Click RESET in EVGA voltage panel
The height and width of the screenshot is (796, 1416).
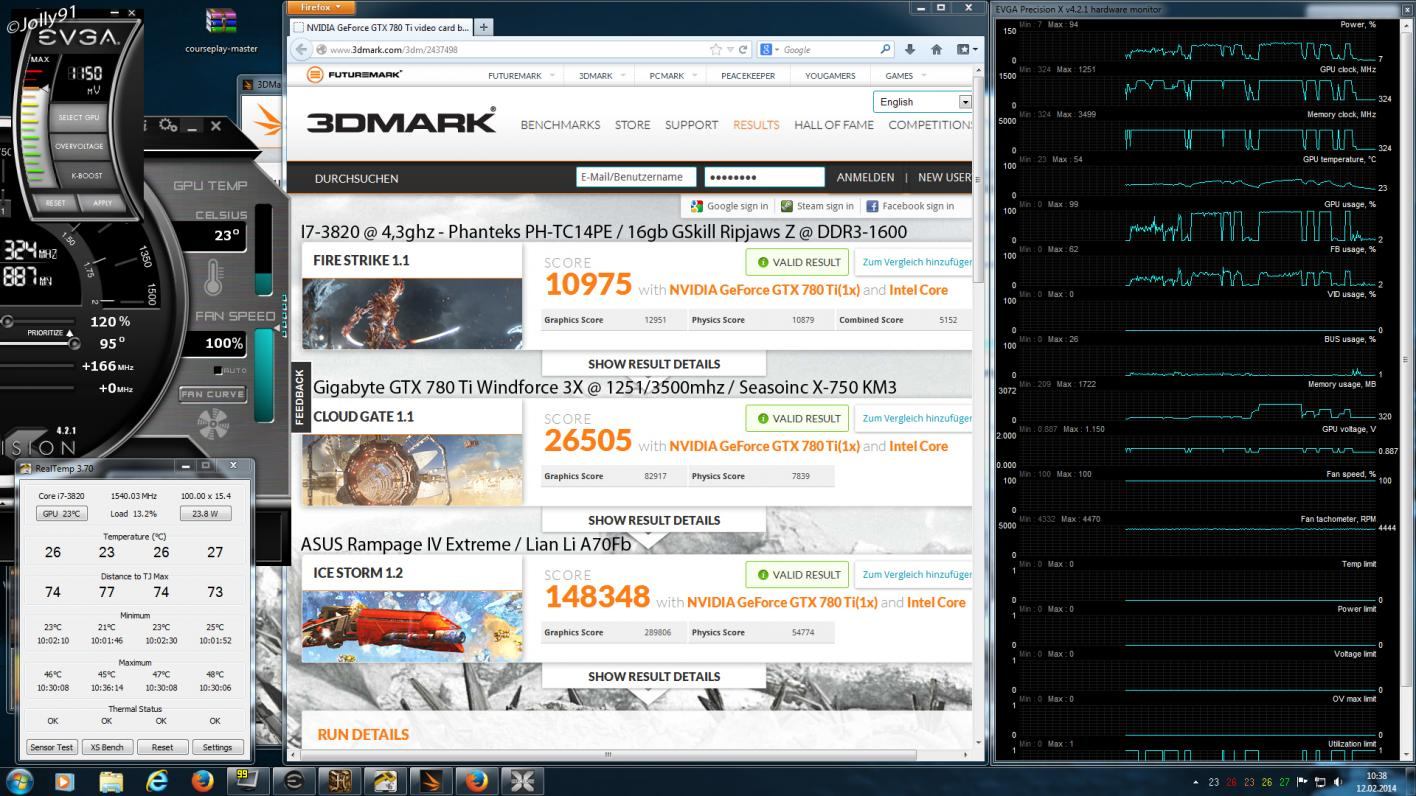coord(56,202)
